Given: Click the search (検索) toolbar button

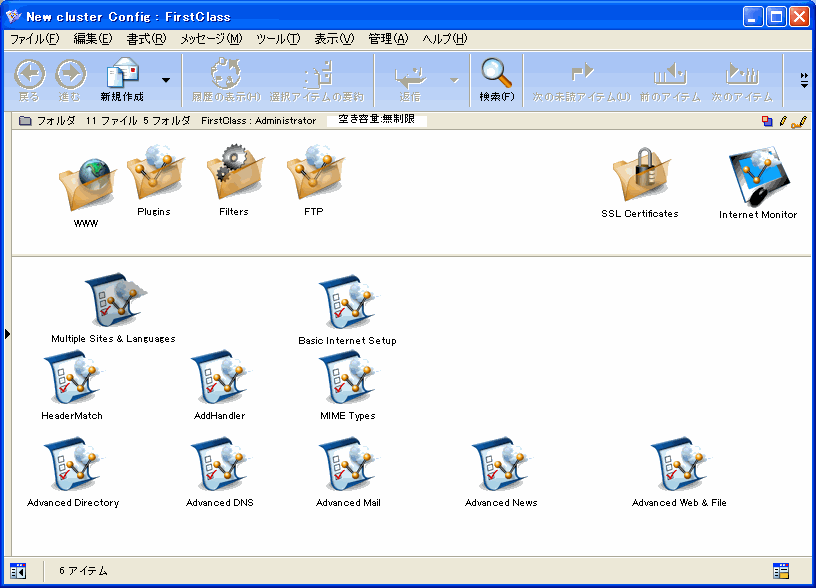Looking at the screenshot, I should tap(496, 79).
